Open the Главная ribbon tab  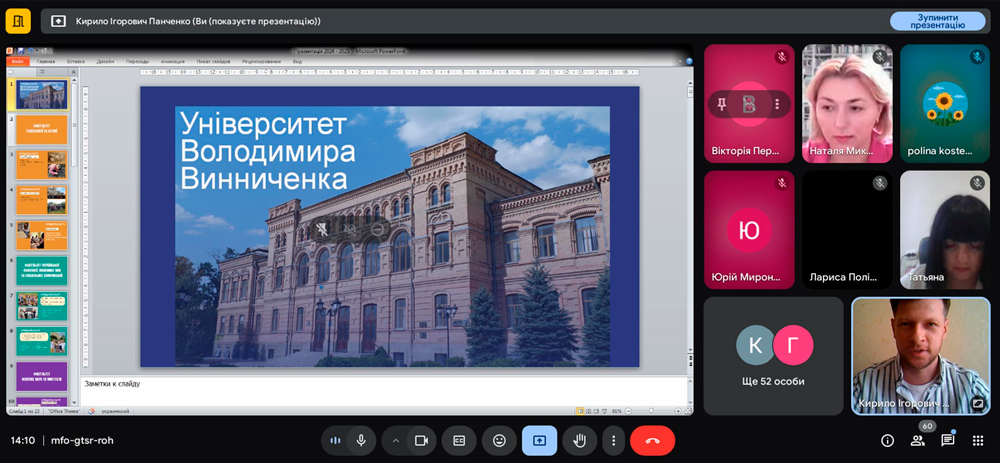pos(46,61)
